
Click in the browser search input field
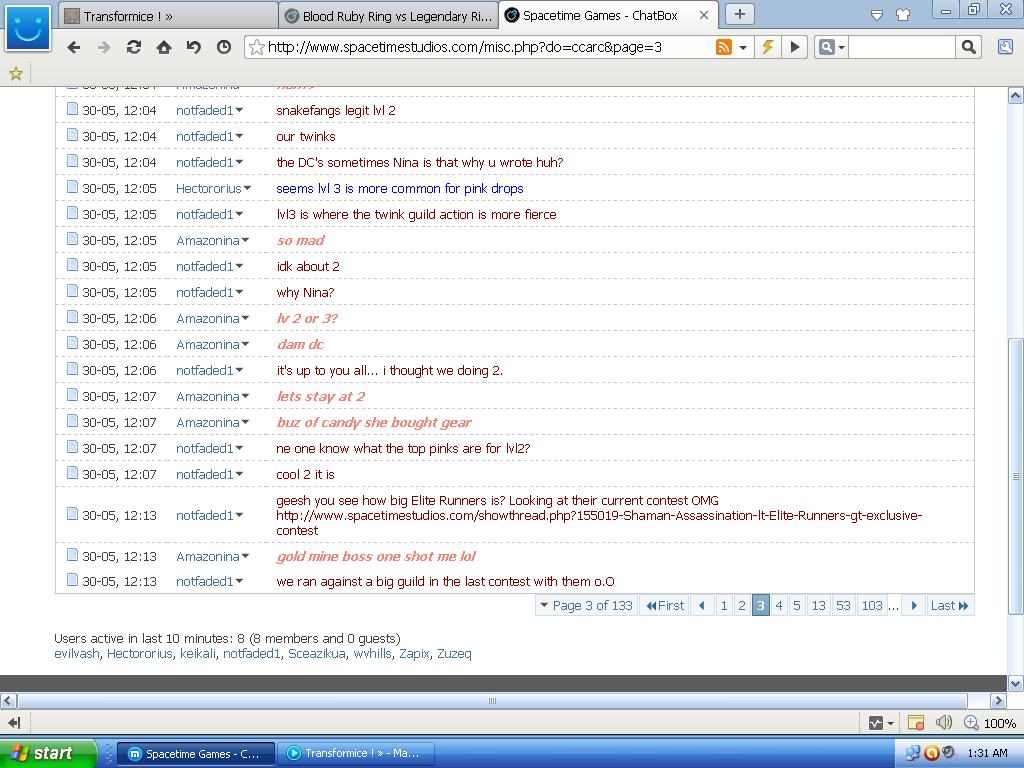pos(901,47)
